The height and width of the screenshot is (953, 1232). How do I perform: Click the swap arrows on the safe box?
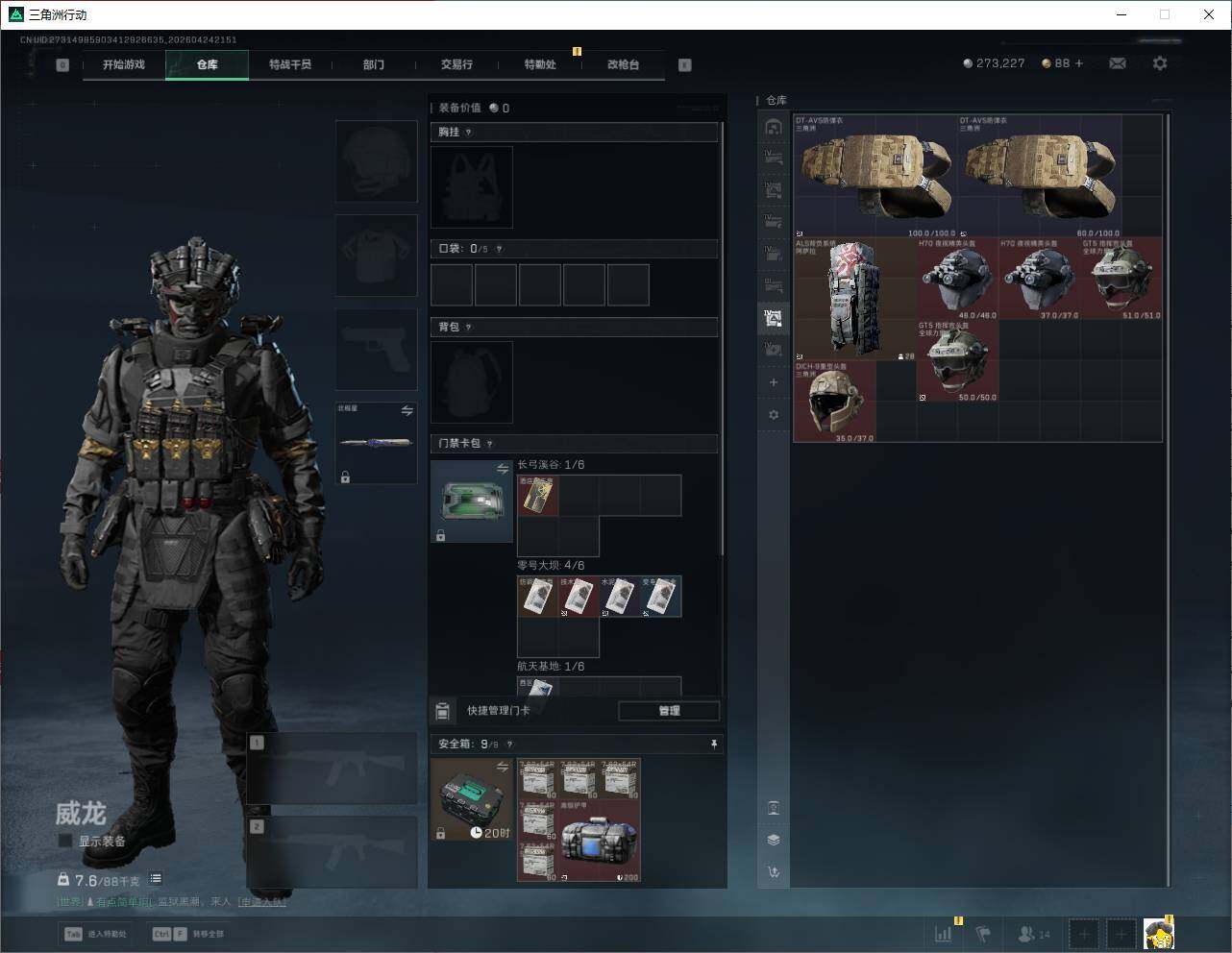503,767
